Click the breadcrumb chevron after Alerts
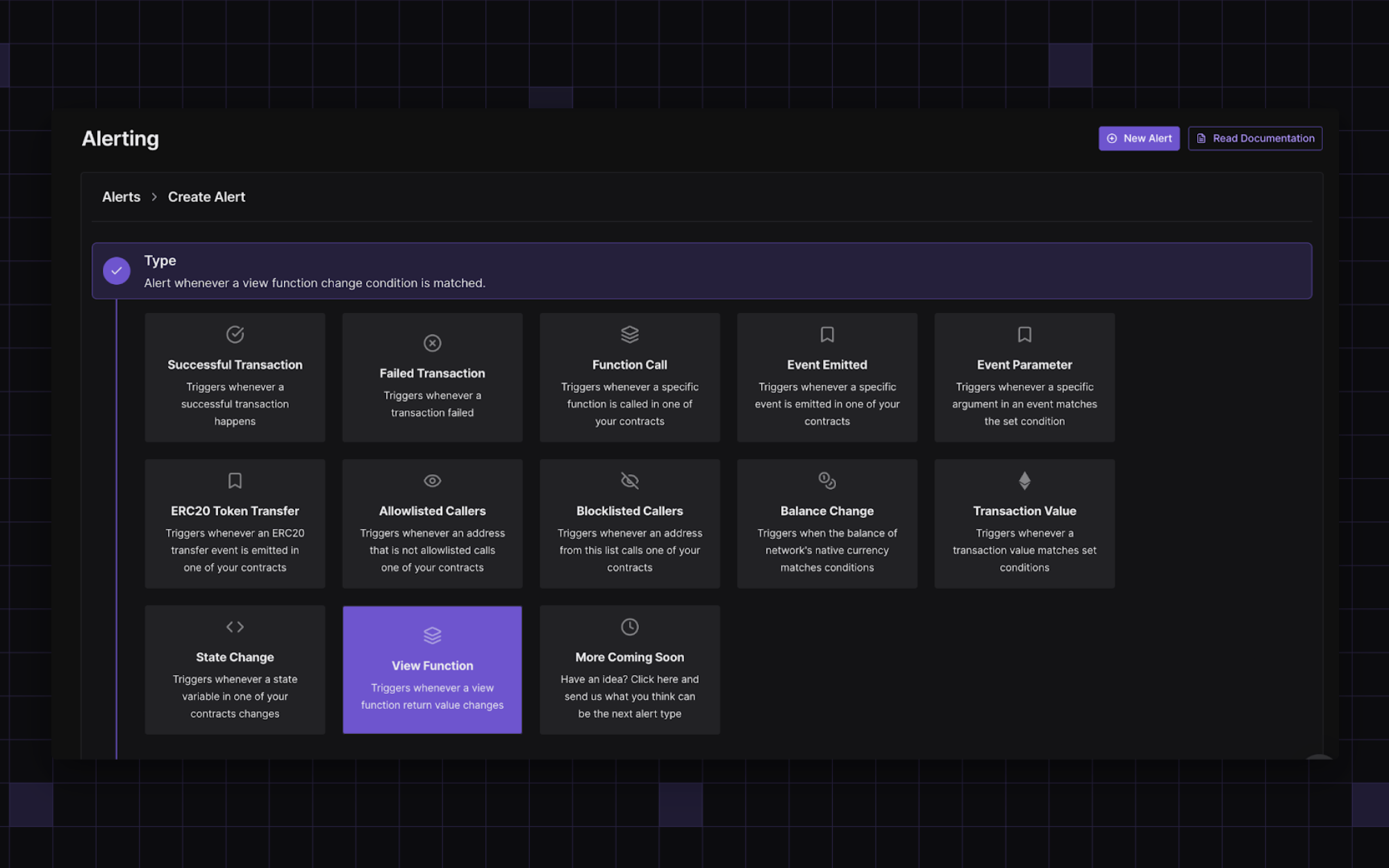Image resolution: width=1389 pixels, height=868 pixels. pyautogui.click(x=154, y=197)
